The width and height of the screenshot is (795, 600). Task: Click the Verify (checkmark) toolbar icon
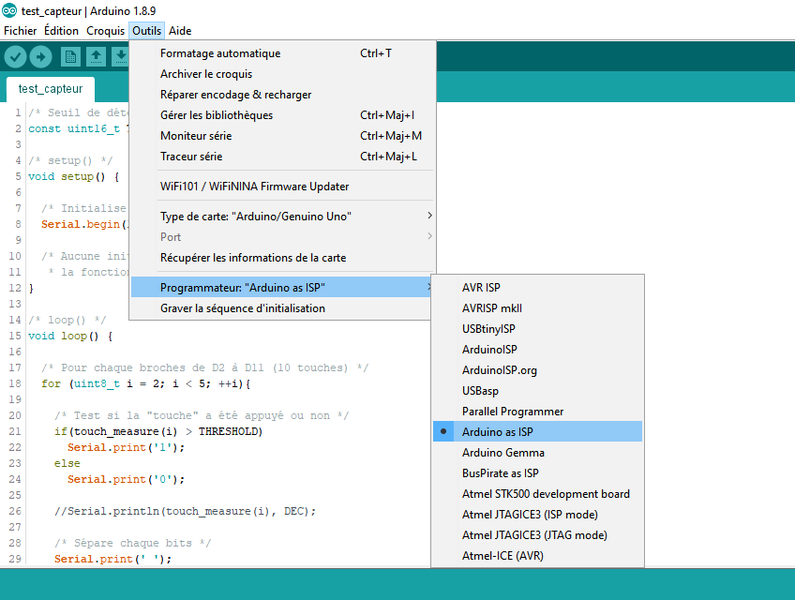pyautogui.click(x=15, y=57)
